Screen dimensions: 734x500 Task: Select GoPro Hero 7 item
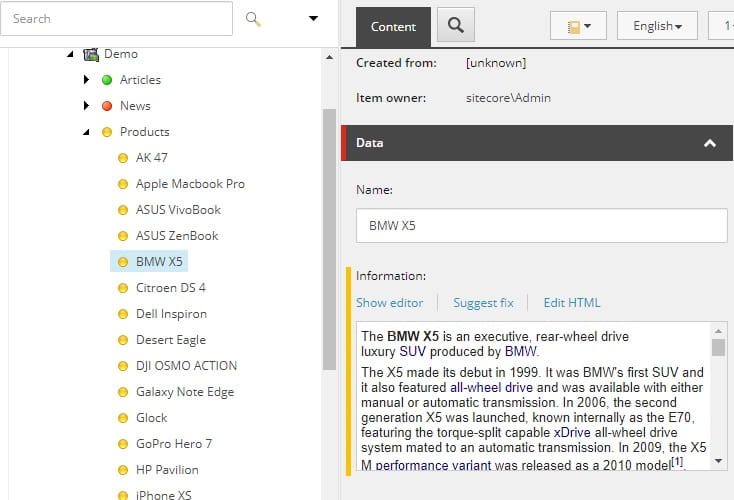coord(174,444)
